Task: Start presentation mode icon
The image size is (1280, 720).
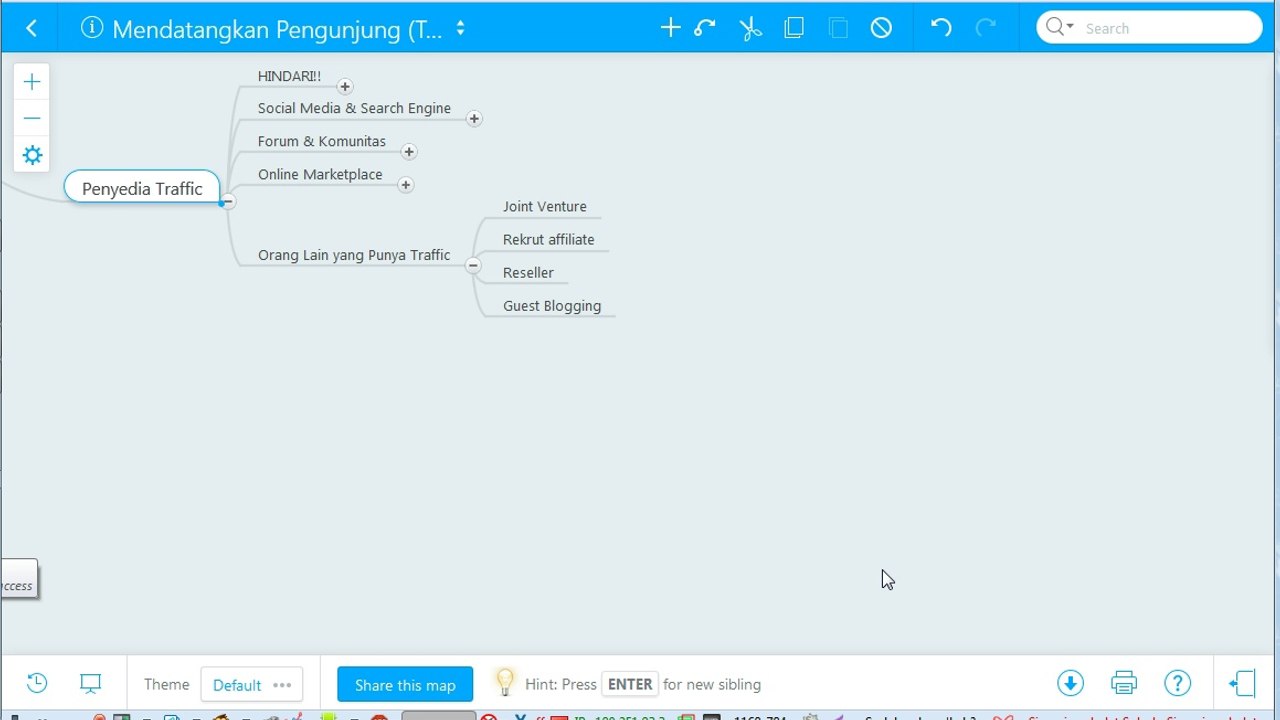Action: click(x=91, y=684)
